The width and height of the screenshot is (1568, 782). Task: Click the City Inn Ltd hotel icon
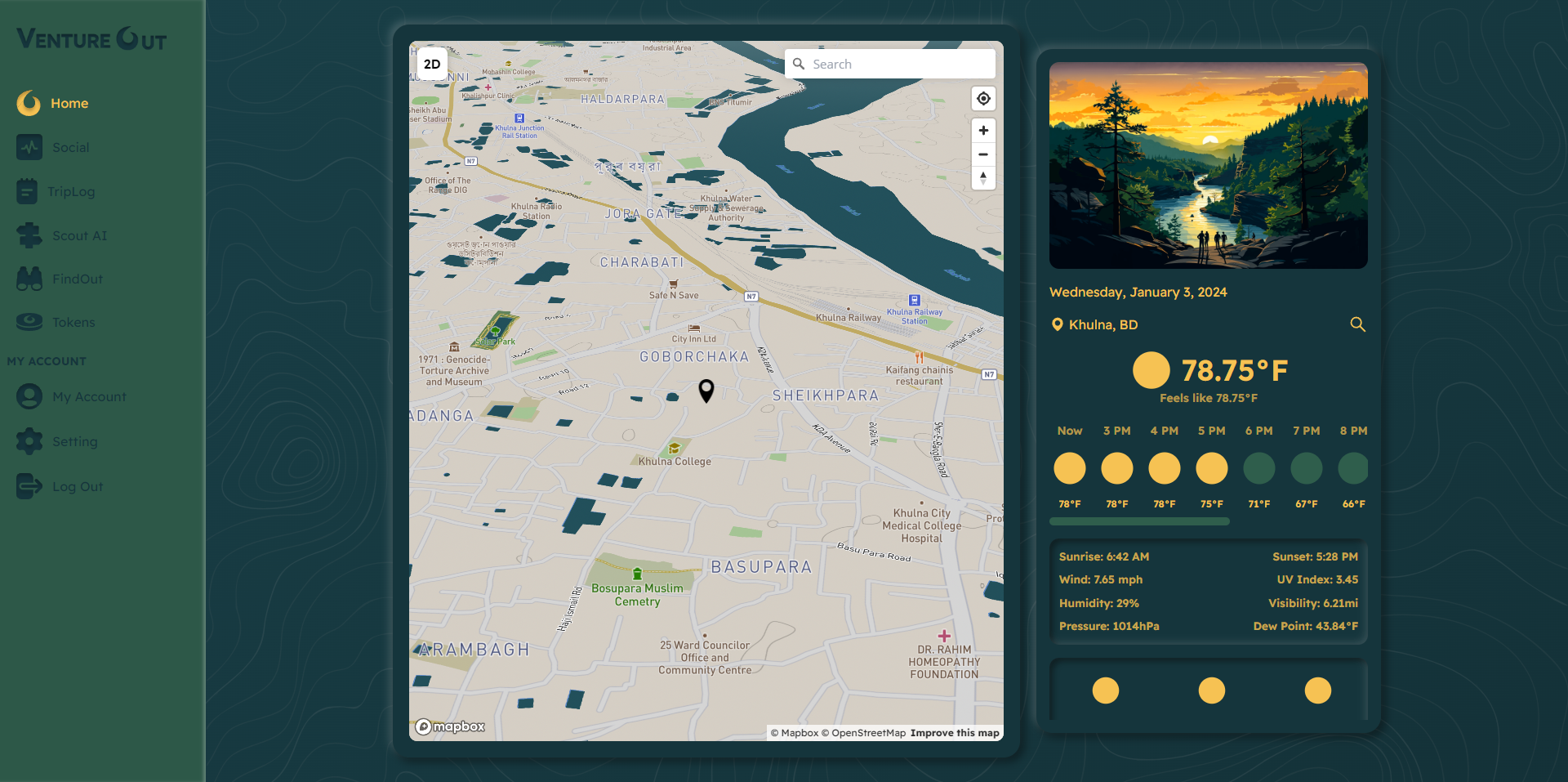pos(694,328)
